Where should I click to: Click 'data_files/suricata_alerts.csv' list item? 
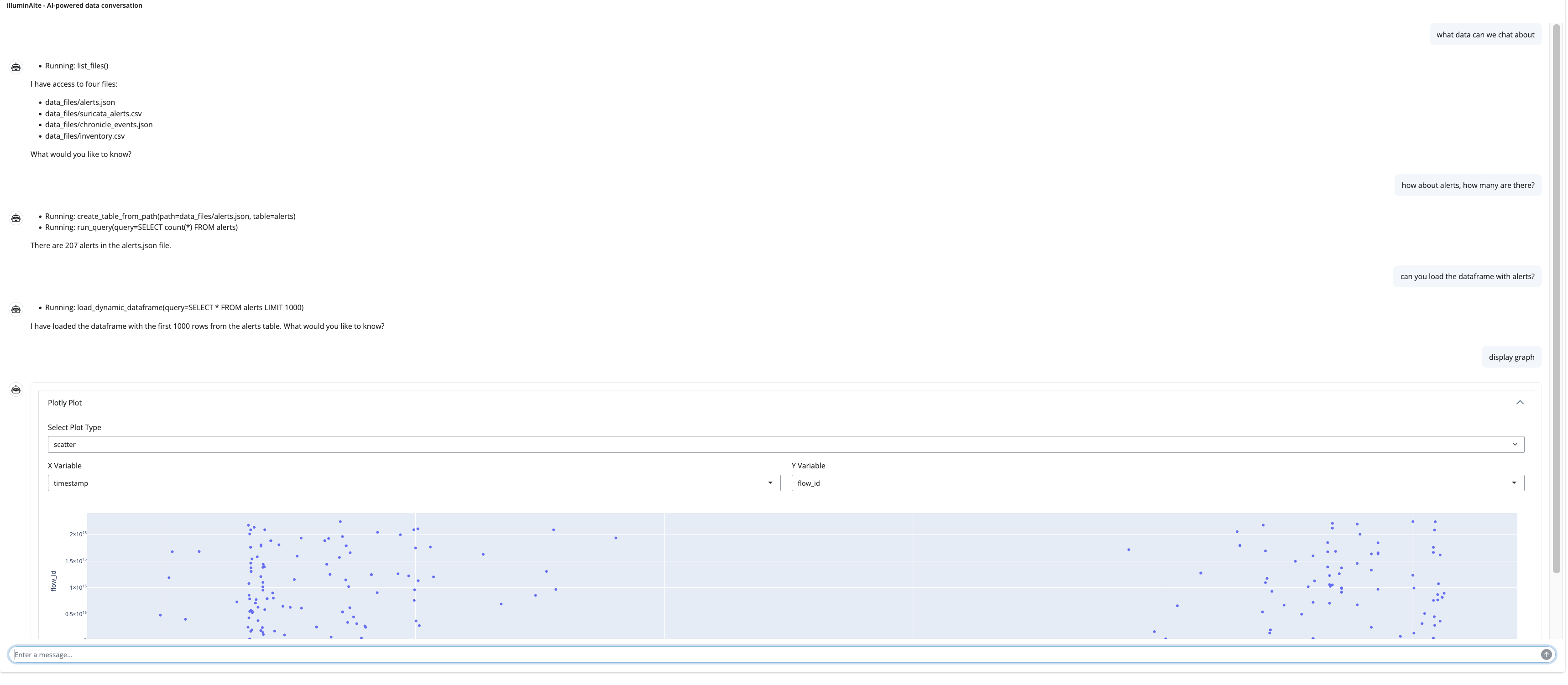point(93,114)
